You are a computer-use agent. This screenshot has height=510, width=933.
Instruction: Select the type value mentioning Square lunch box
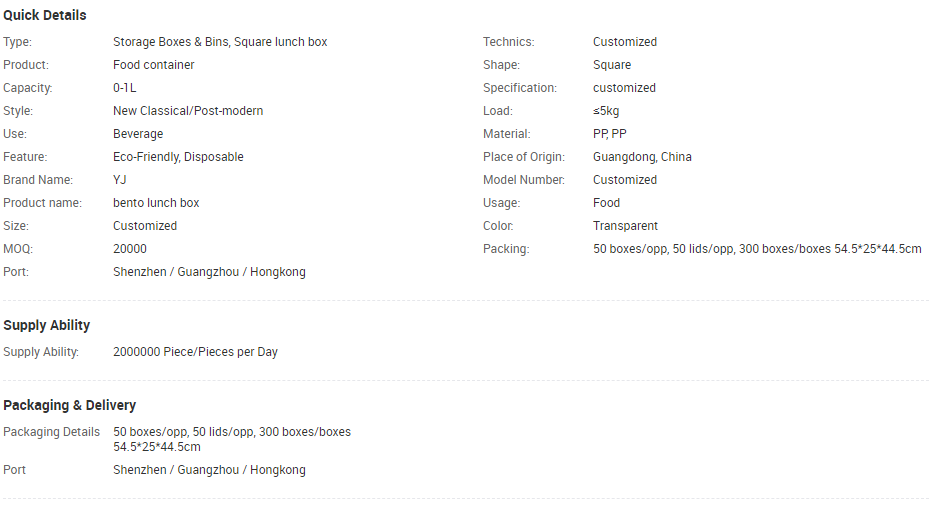(220, 42)
